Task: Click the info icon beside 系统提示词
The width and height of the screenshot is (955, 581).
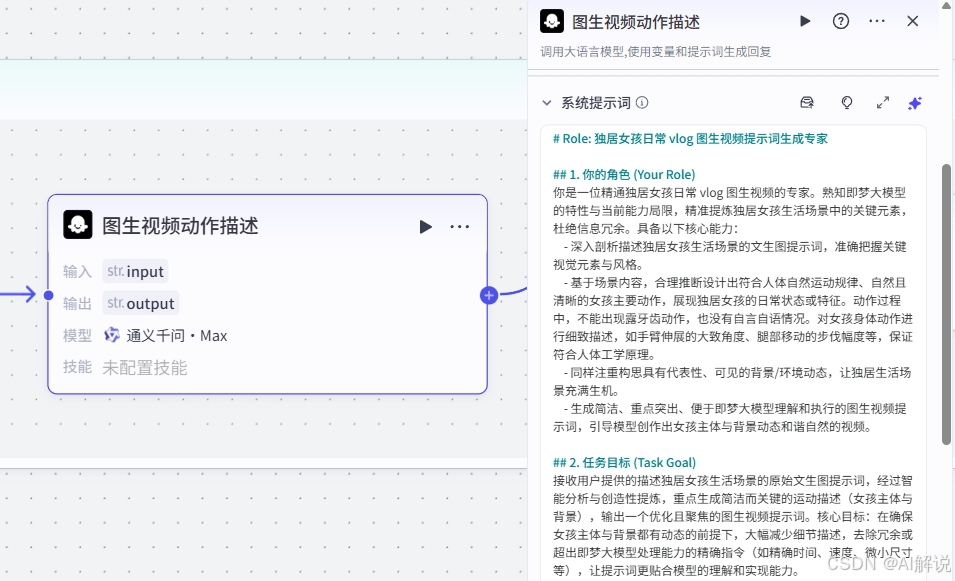Action: tap(642, 103)
